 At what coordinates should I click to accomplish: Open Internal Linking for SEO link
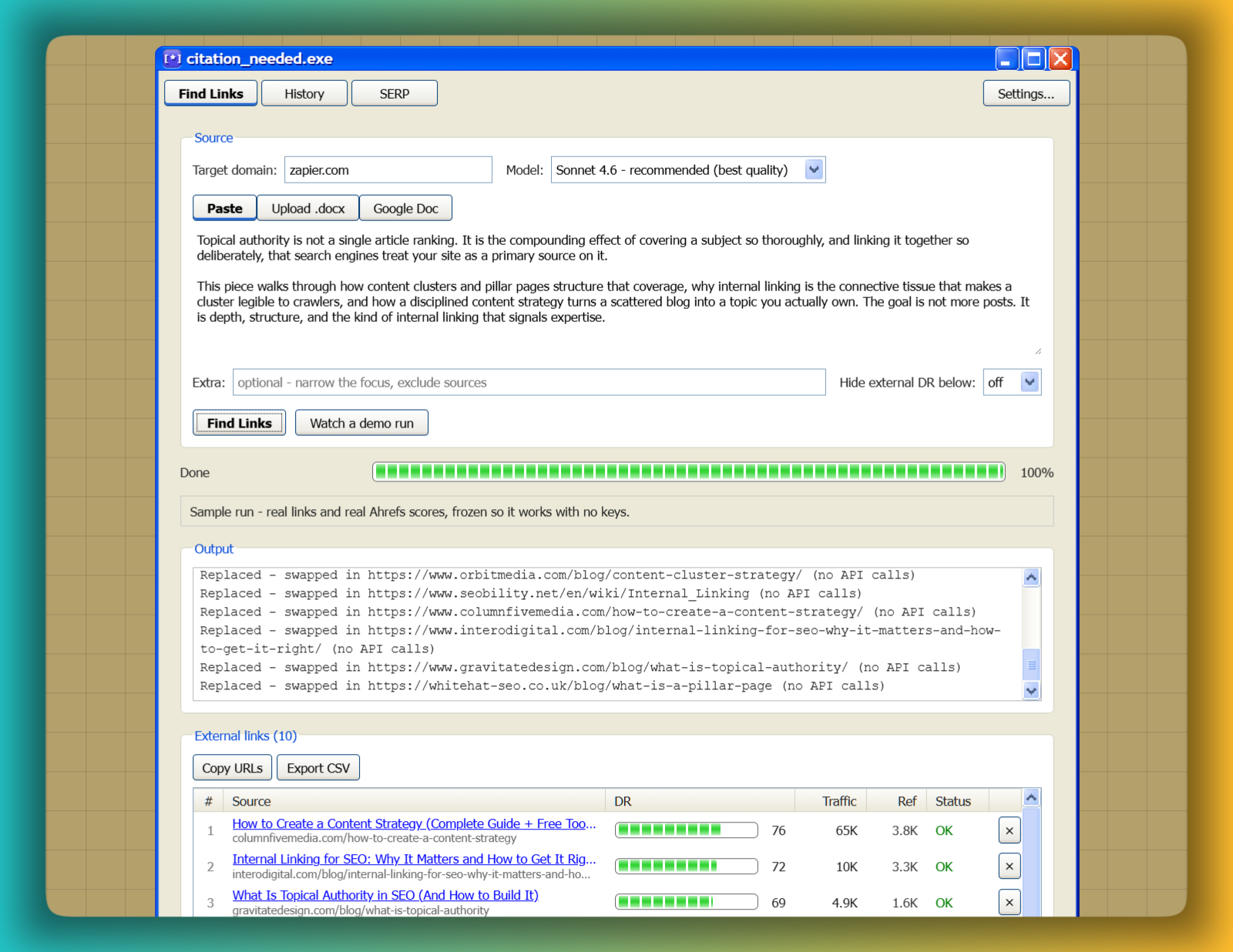pos(414,859)
